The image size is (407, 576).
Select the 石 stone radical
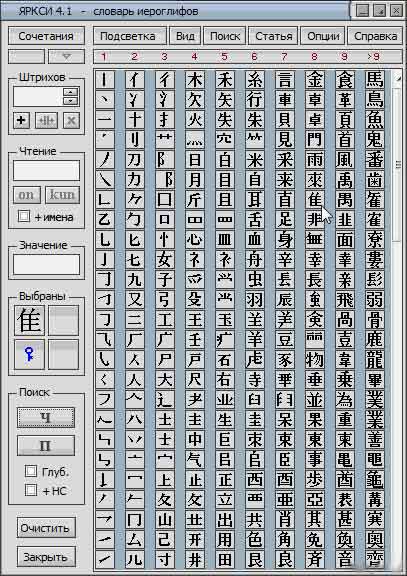click(225, 360)
